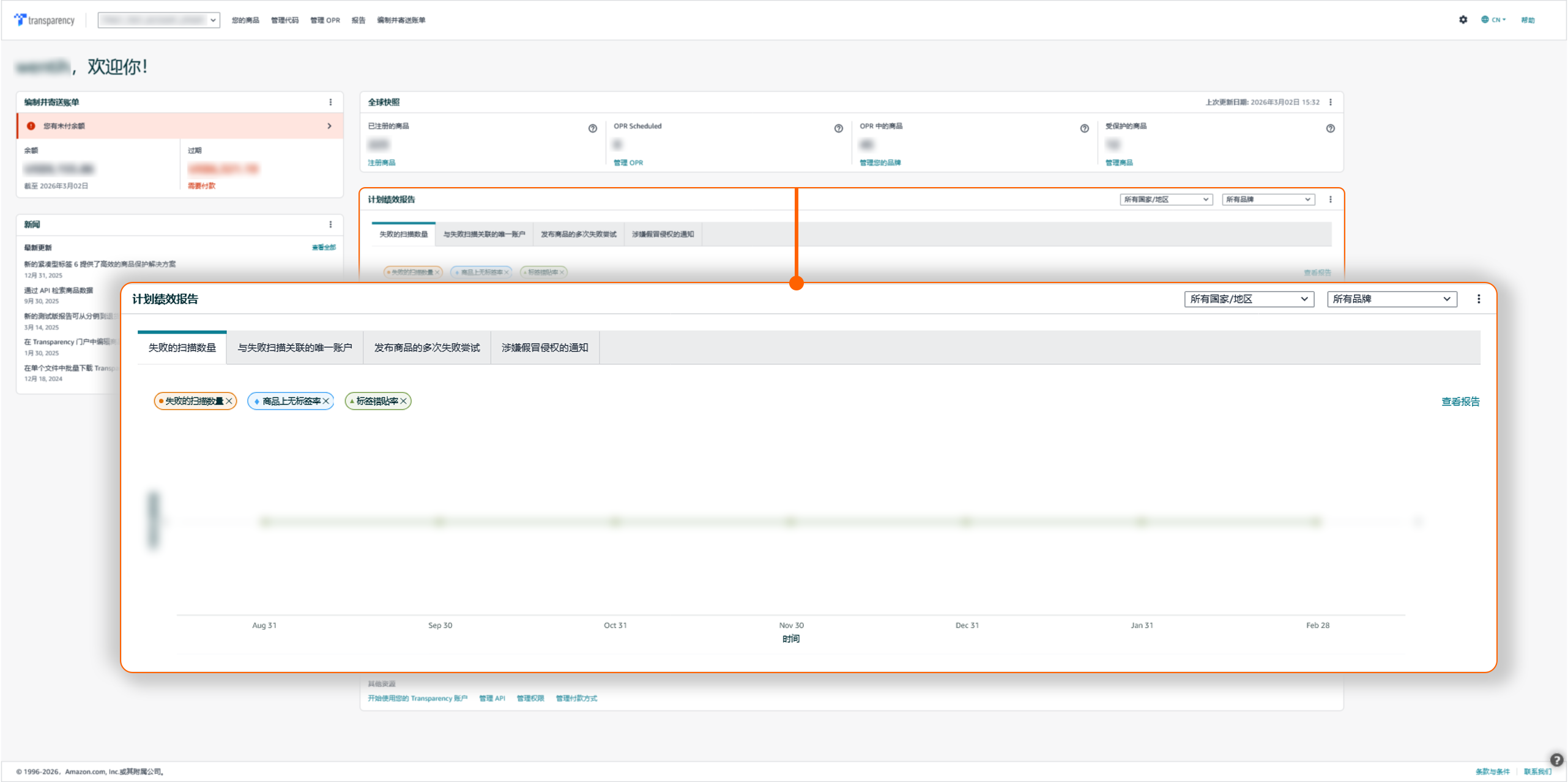Remove the 标签错贴率 legend chip
The height and width of the screenshot is (782, 1568).
(x=404, y=401)
